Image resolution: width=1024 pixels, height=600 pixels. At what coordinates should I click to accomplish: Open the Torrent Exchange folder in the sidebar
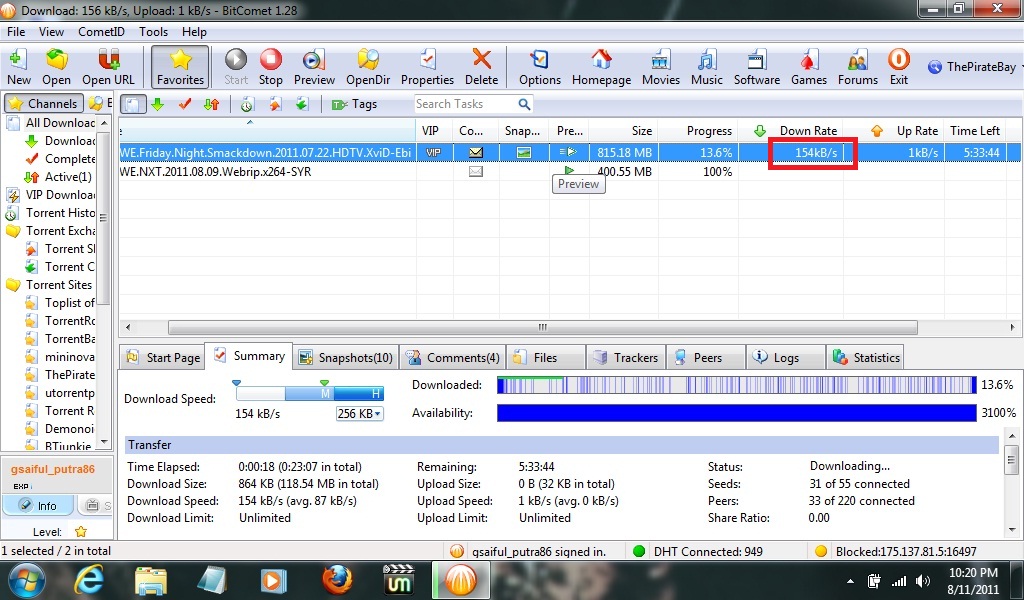pyautogui.click(x=51, y=230)
